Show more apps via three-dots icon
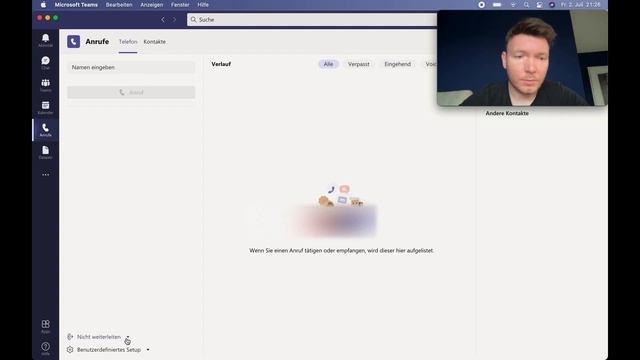 (45, 175)
